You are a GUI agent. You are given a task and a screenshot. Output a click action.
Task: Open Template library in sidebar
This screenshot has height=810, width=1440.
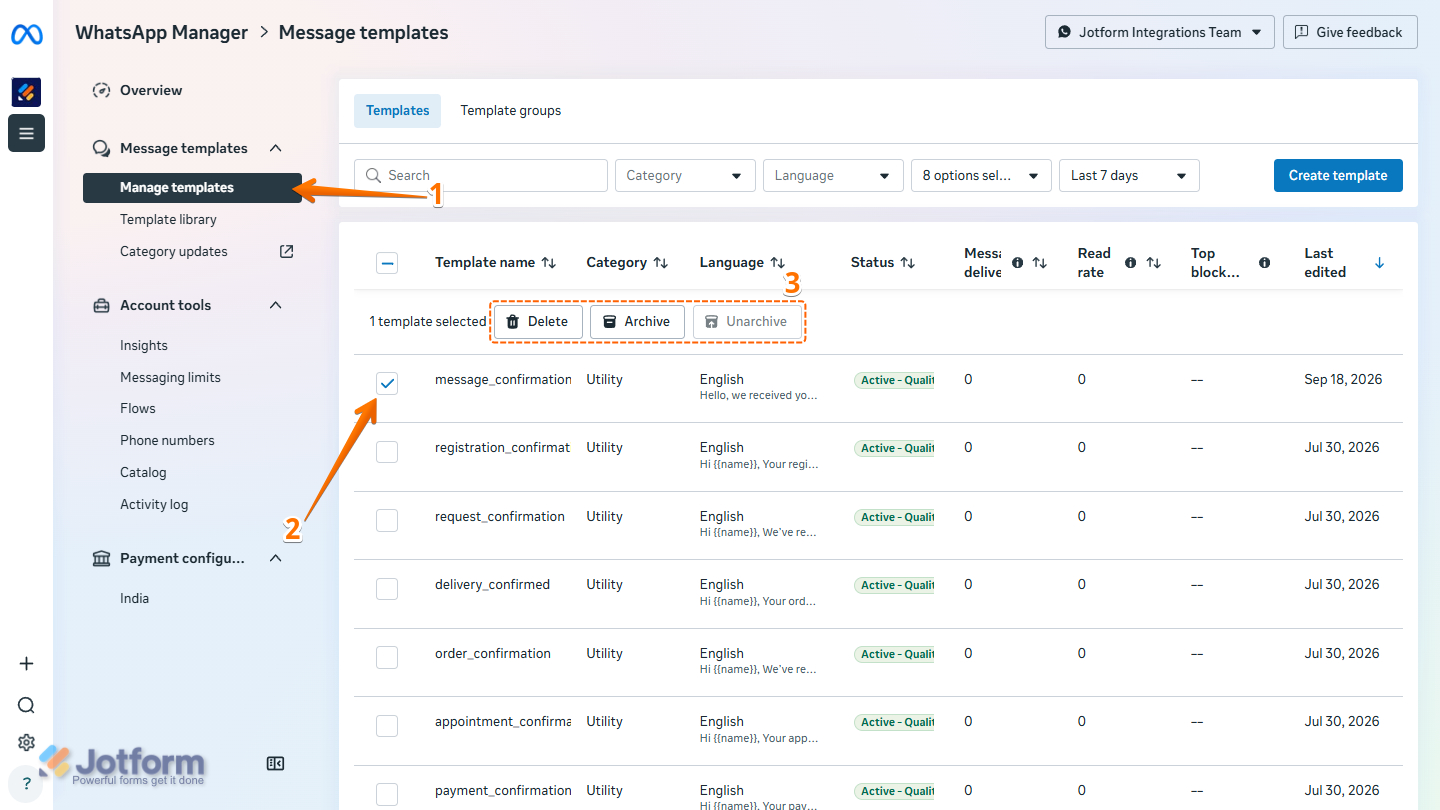point(168,219)
